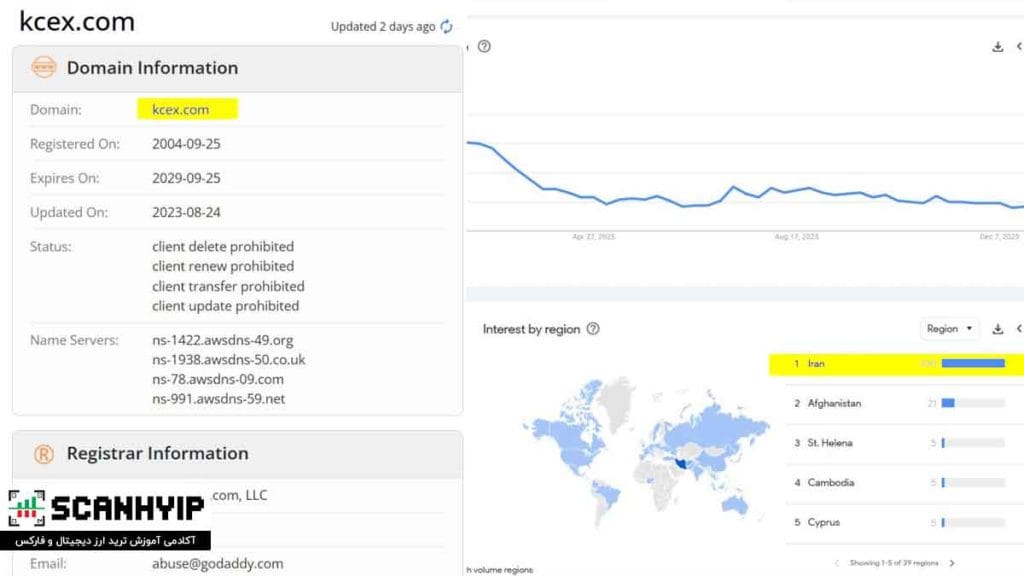Viewport: 1024px width, 576px height.
Task: Click name server ns-78.awsdns-09.com
Action: tap(217, 379)
